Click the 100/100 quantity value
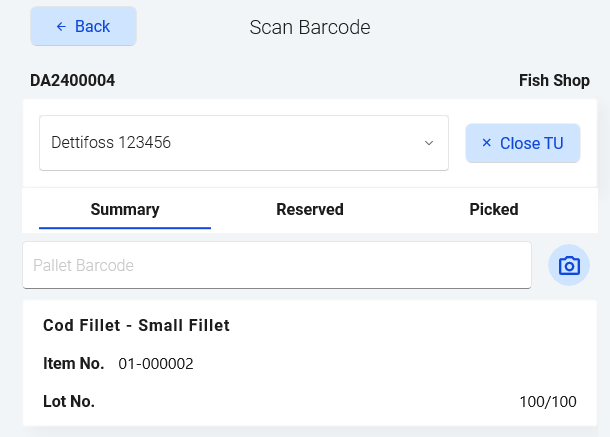 (x=548, y=402)
